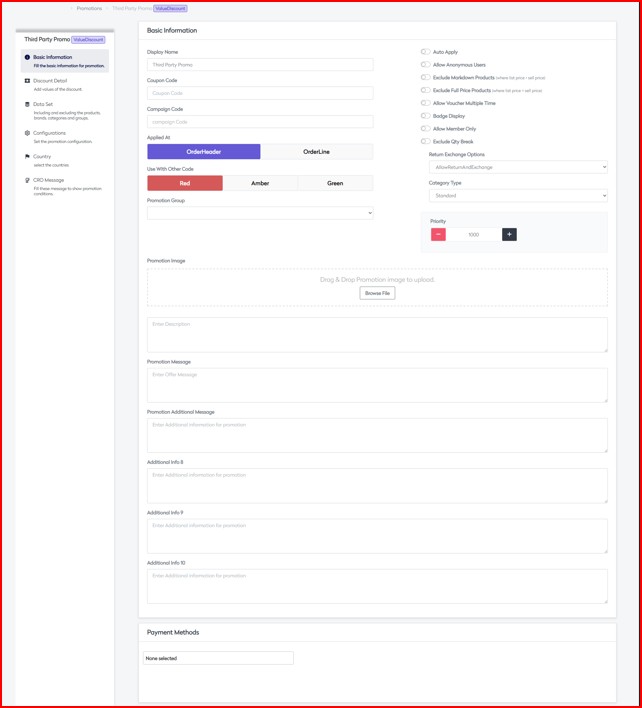Toggle Allow Anonymous Users switch
The image size is (642, 708).
point(425,65)
